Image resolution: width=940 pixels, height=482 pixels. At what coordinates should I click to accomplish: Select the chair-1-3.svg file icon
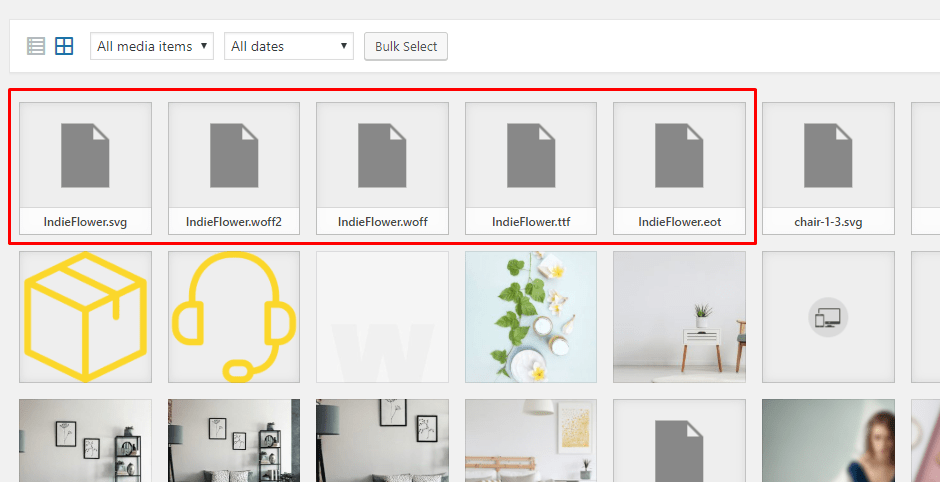coord(828,155)
